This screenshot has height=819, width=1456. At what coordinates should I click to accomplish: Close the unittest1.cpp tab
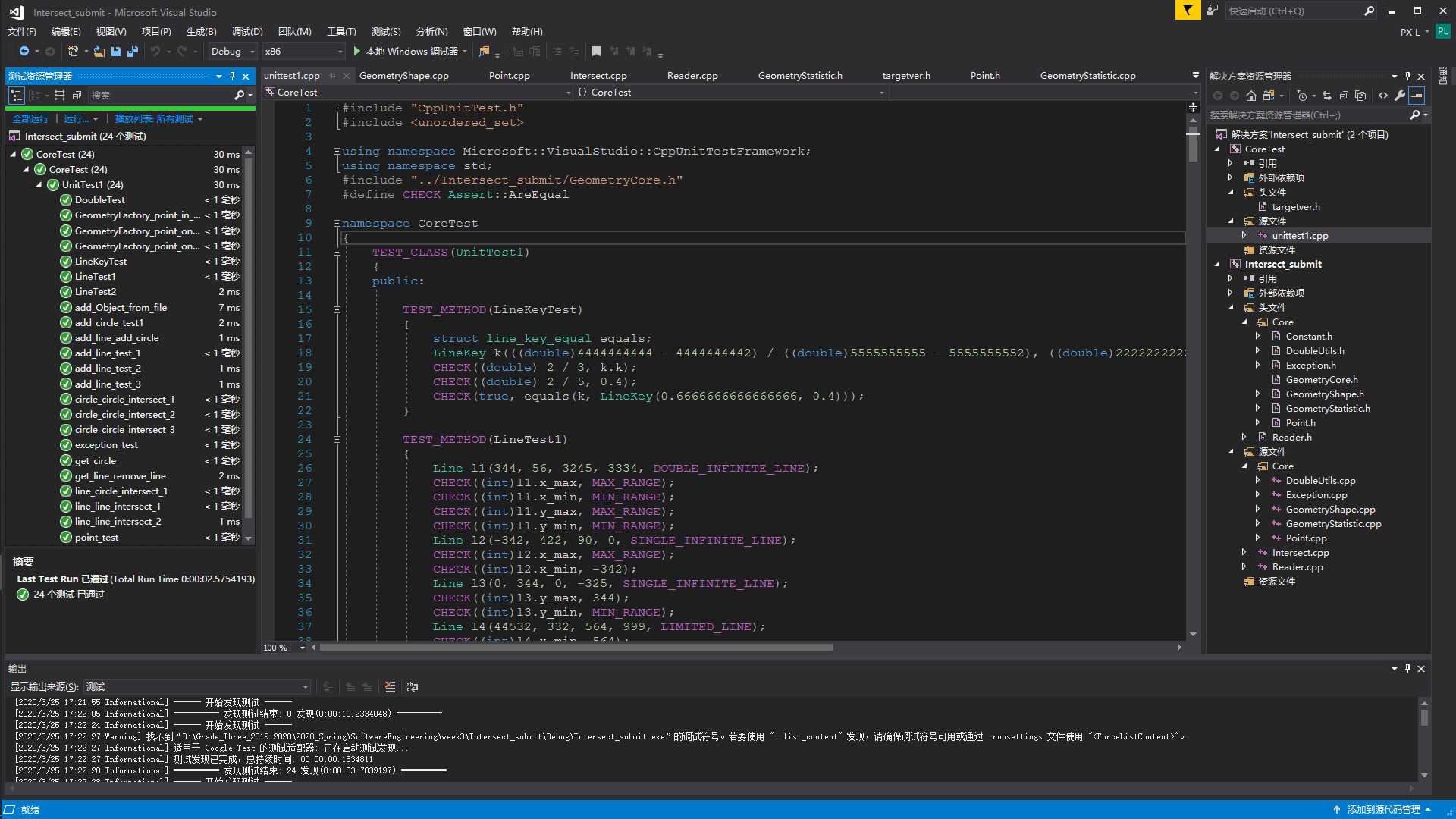coord(347,76)
